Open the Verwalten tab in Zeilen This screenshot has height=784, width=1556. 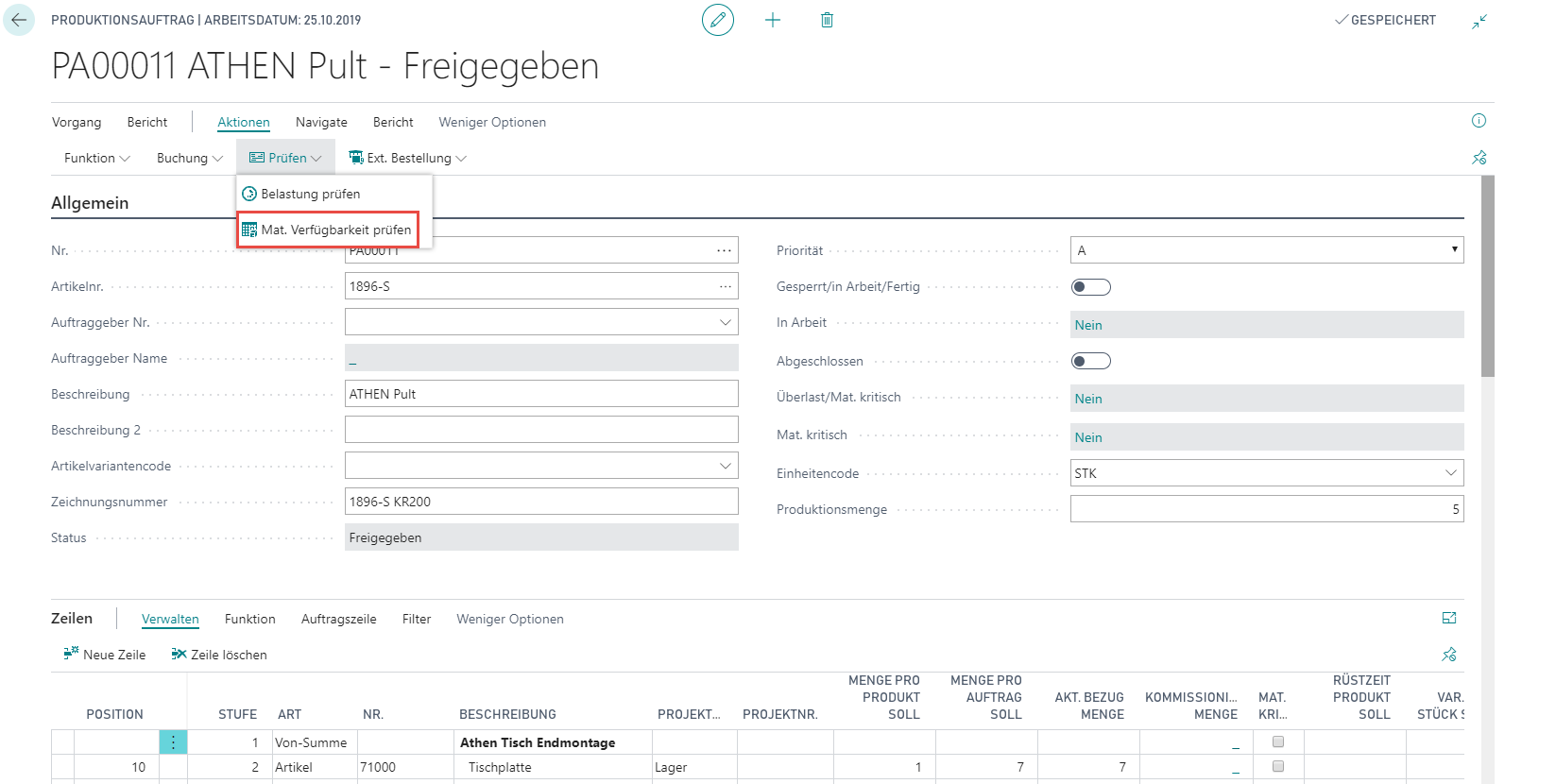pyautogui.click(x=170, y=619)
